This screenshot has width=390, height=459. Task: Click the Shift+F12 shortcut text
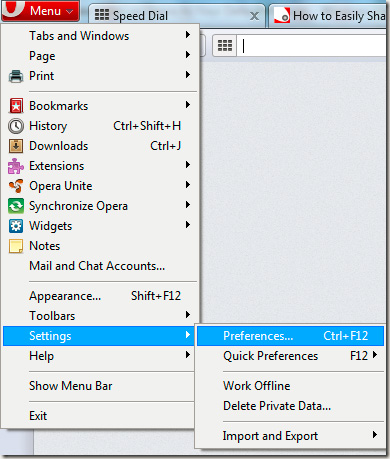pos(156,296)
